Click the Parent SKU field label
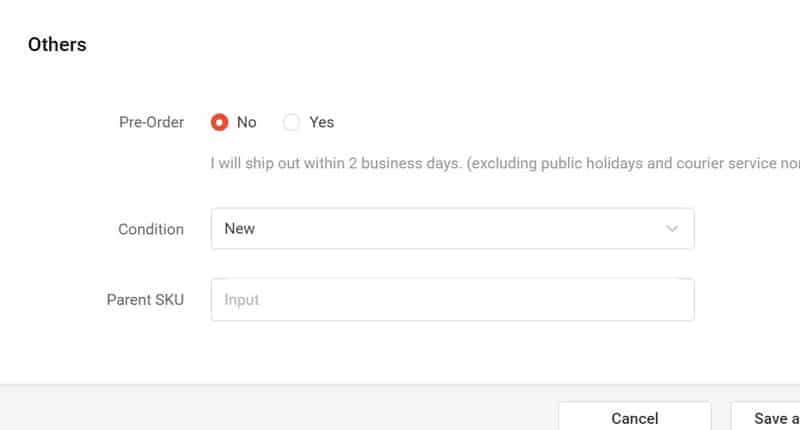 (x=145, y=300)
